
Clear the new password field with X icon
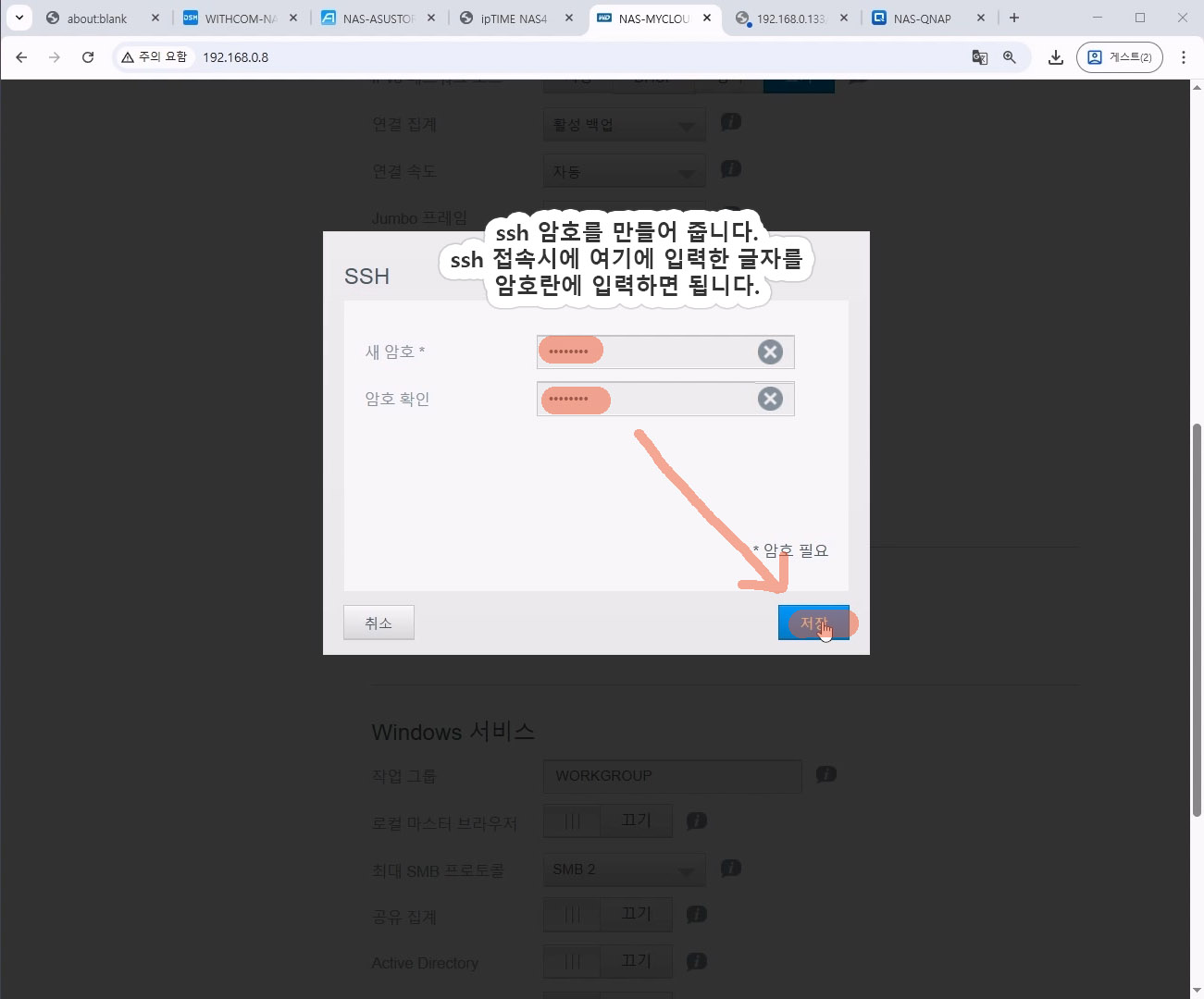pos(770,351)
